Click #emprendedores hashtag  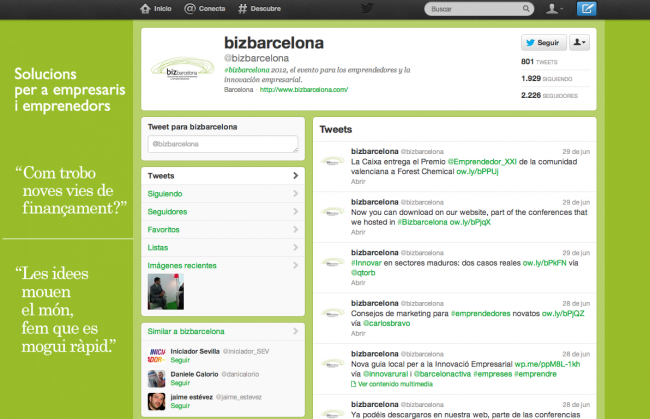[480, 313]
